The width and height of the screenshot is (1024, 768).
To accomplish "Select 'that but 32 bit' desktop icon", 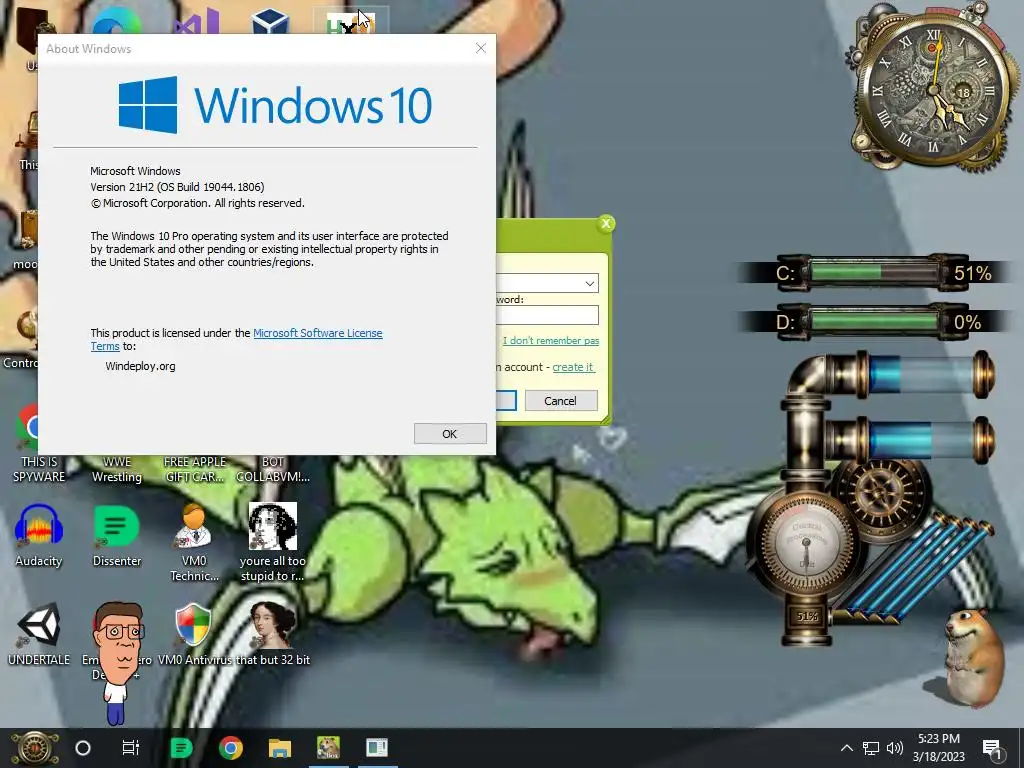I will coord(272,633).
